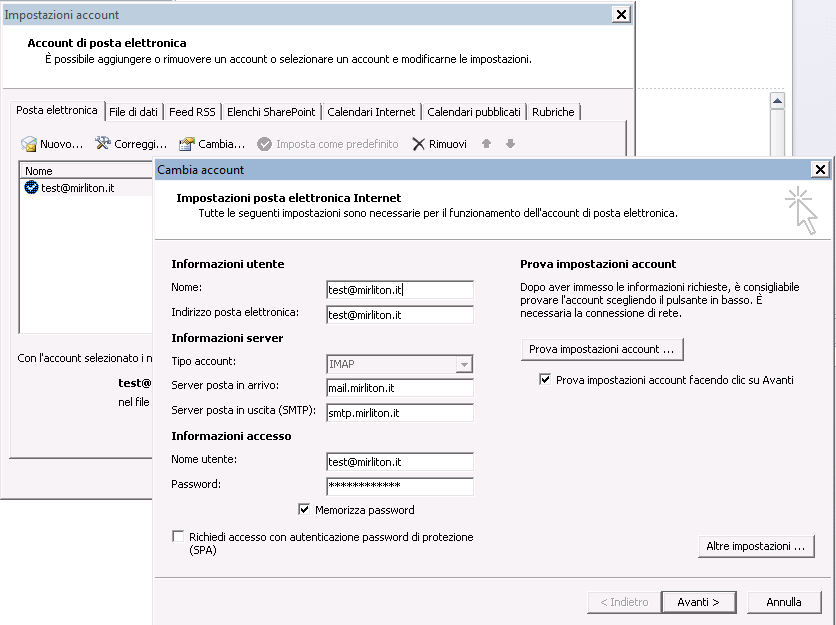836x625 pixels.
Task: Click the Avanti button
Action: click(698, 602)
